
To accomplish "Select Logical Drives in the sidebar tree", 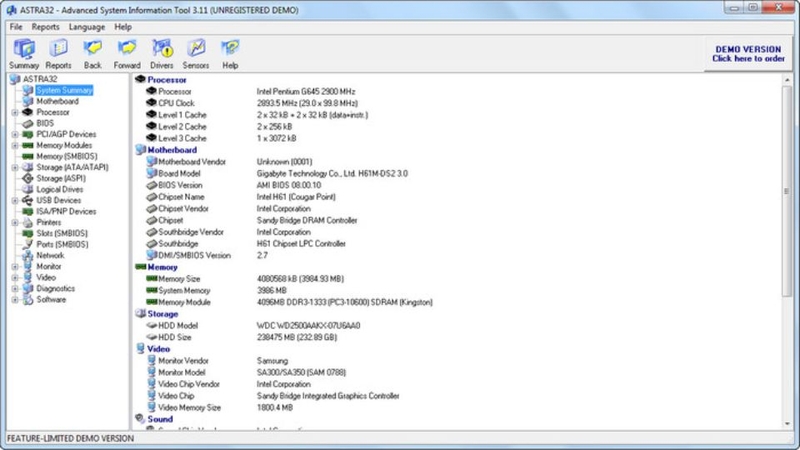I will [x=60, y=189].
